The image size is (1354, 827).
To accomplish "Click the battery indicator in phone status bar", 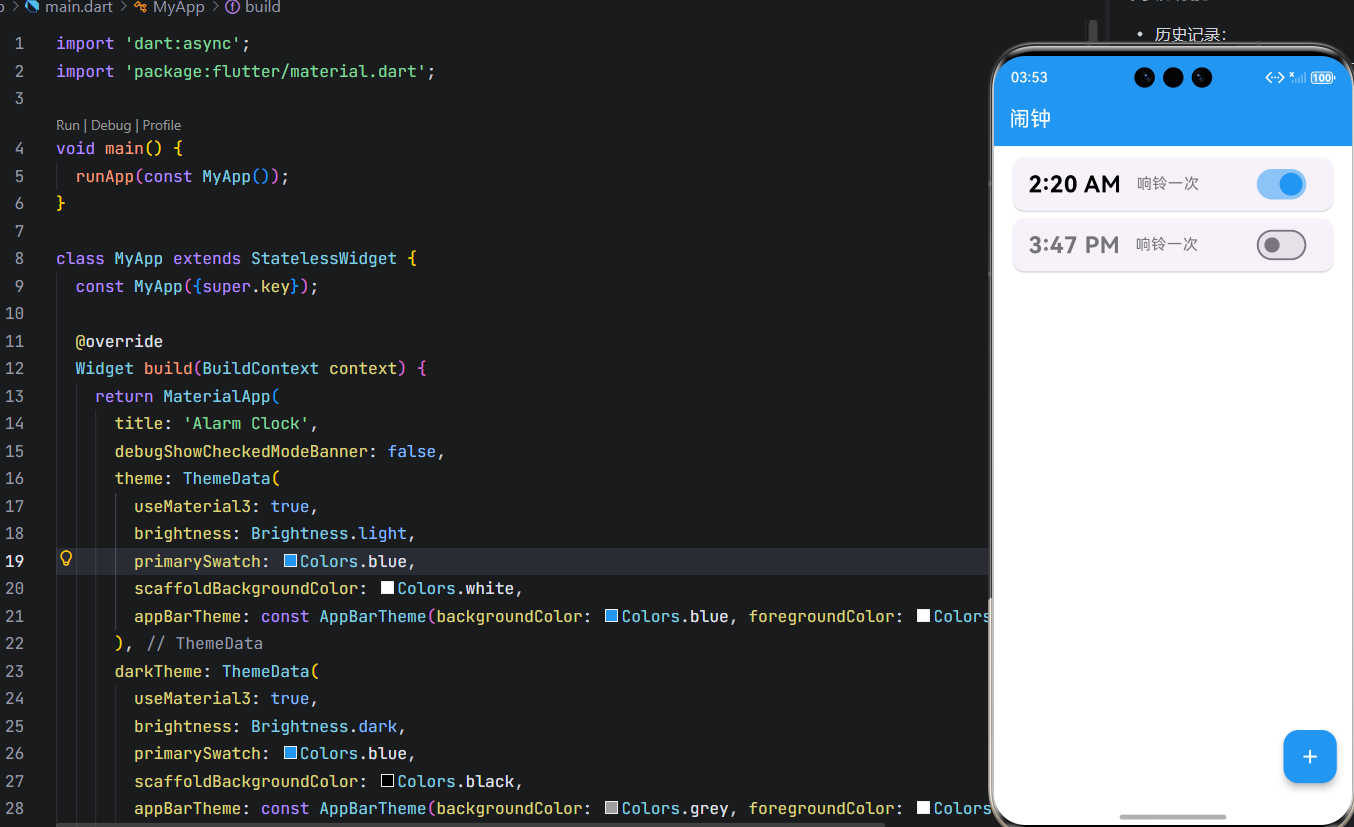I will click(x=1323, y=77).
